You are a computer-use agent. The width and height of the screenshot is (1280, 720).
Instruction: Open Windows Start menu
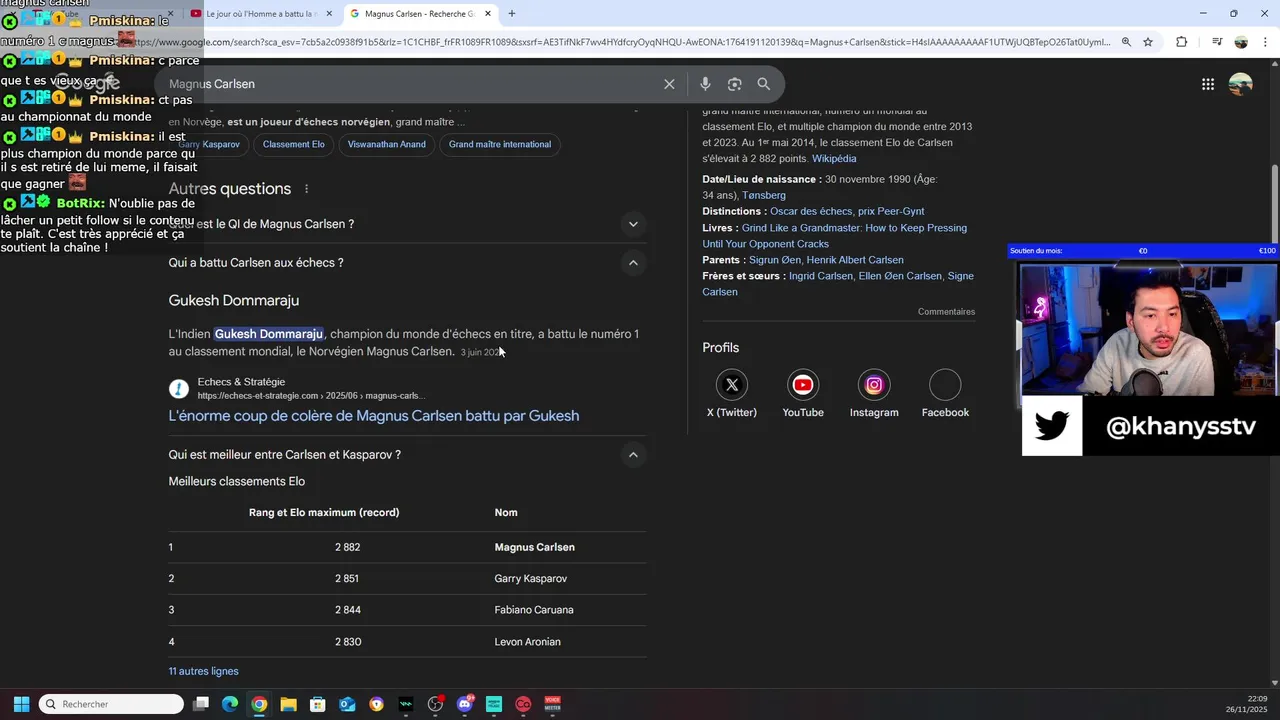click(x=21, y=704)
